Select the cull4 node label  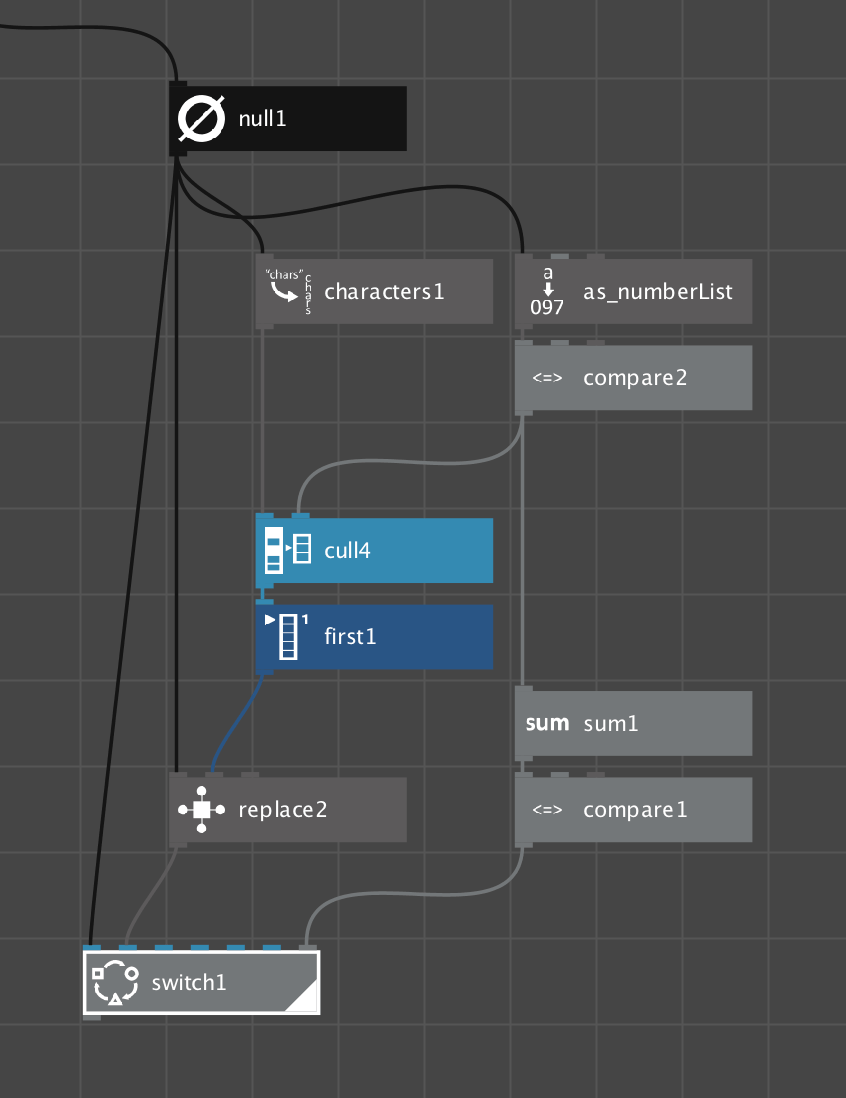coord(347,550)
